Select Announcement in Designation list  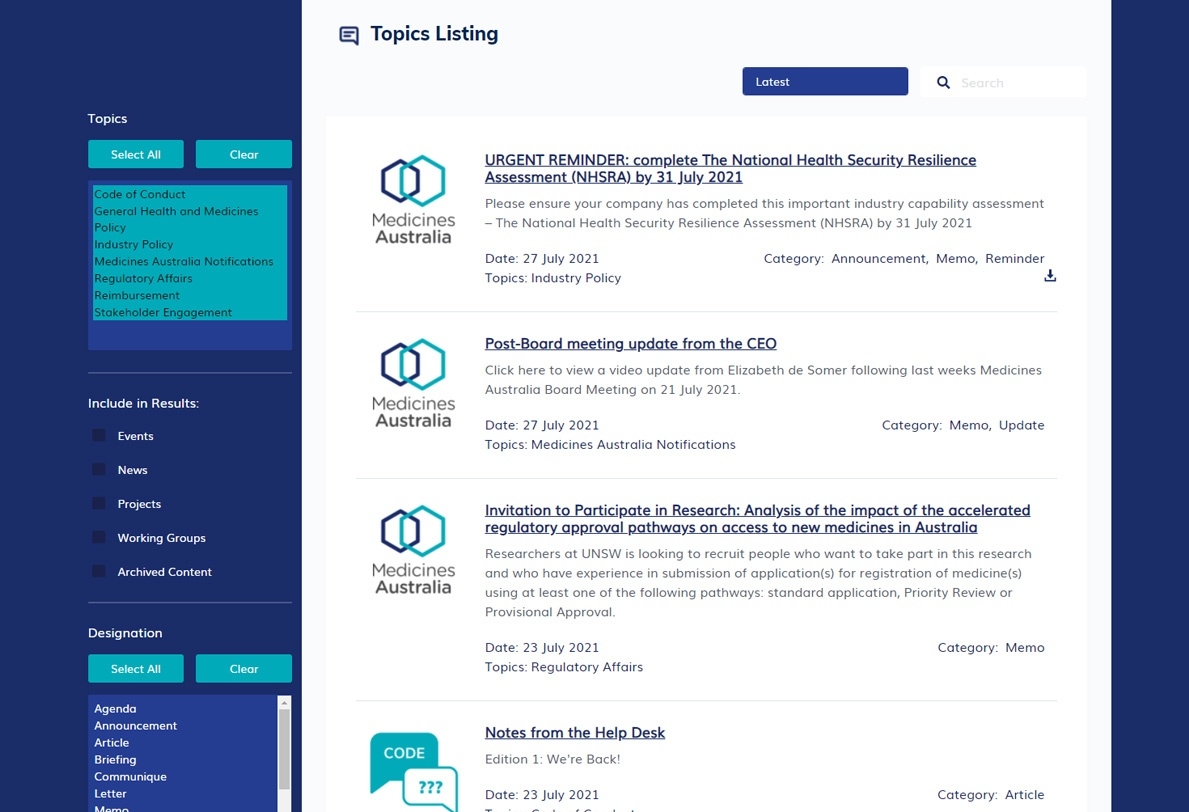184,726
